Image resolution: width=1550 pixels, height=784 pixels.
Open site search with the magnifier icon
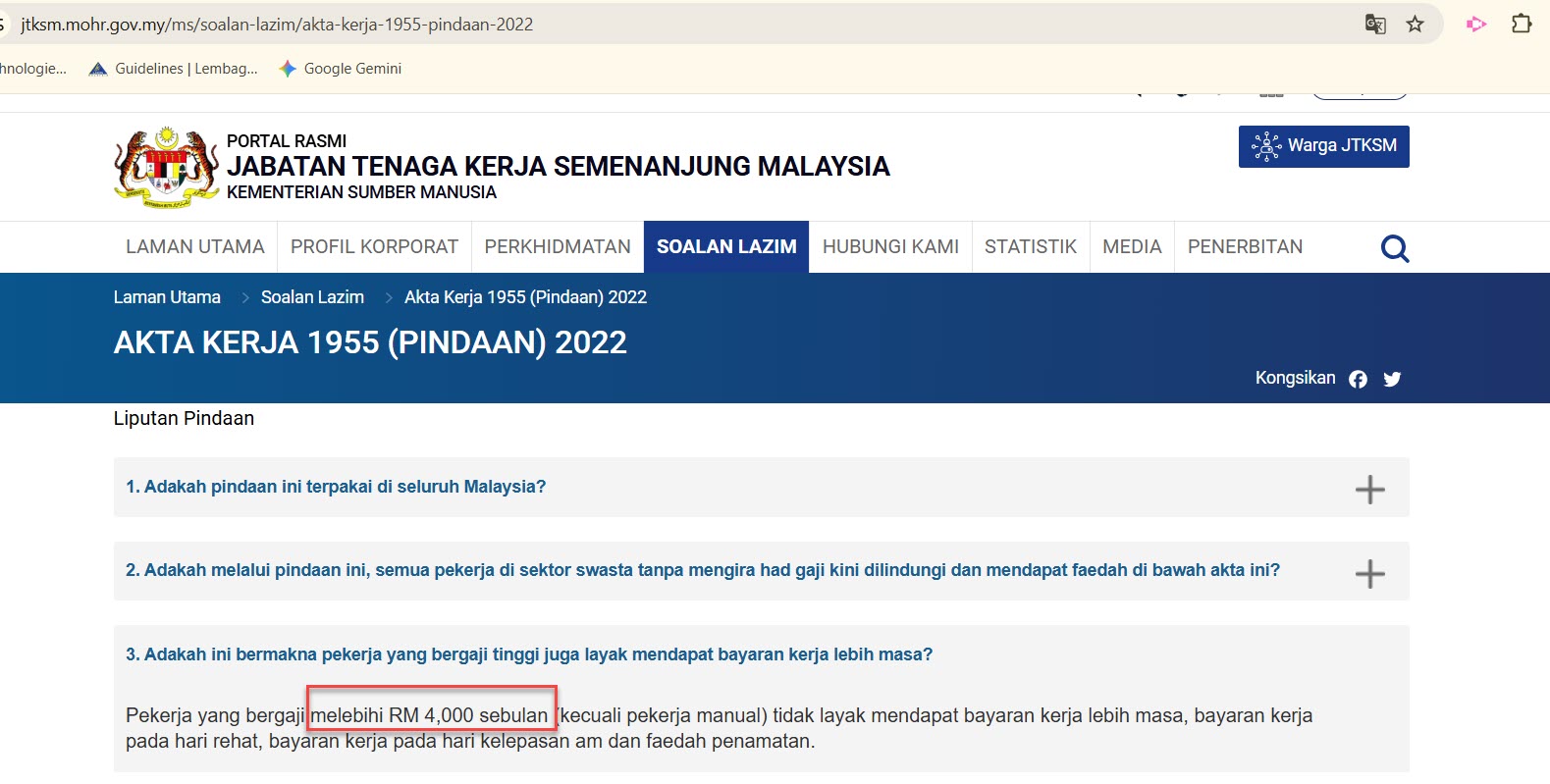(1394, 248)
